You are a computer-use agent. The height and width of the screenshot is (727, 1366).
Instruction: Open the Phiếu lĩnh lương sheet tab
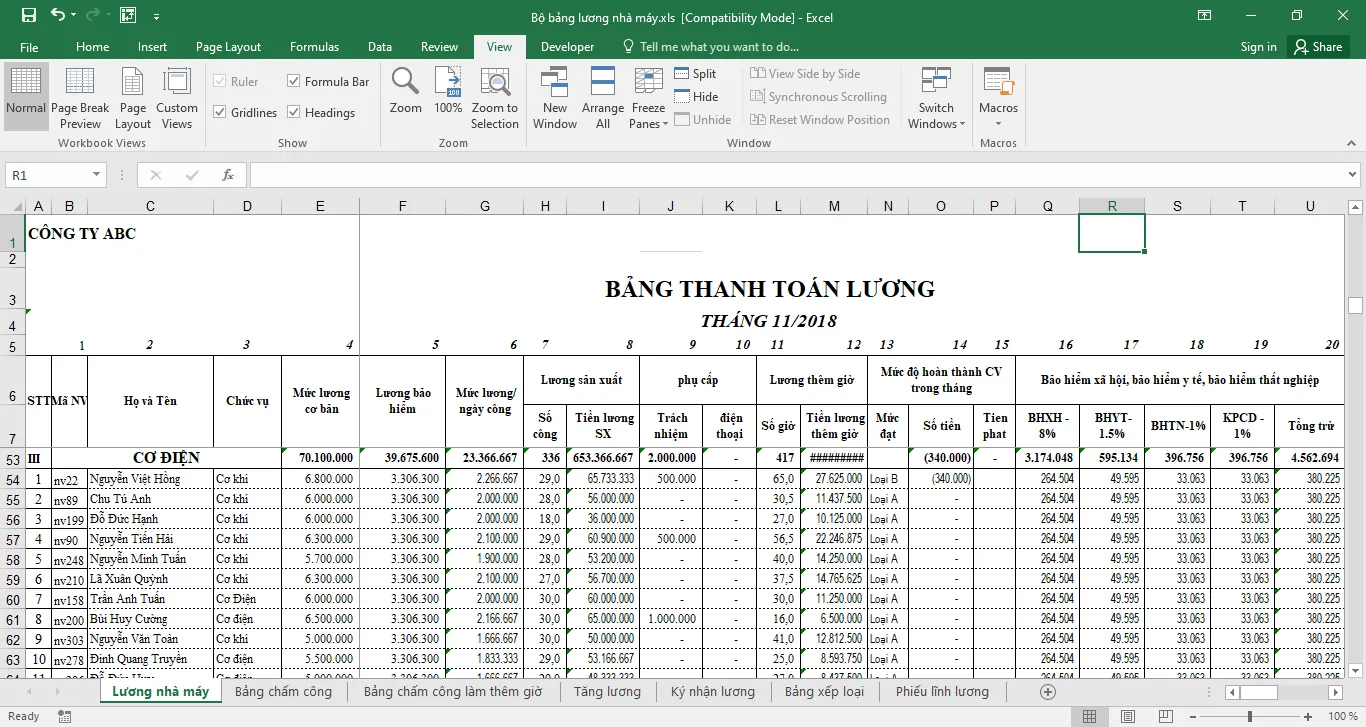[942, 691]
